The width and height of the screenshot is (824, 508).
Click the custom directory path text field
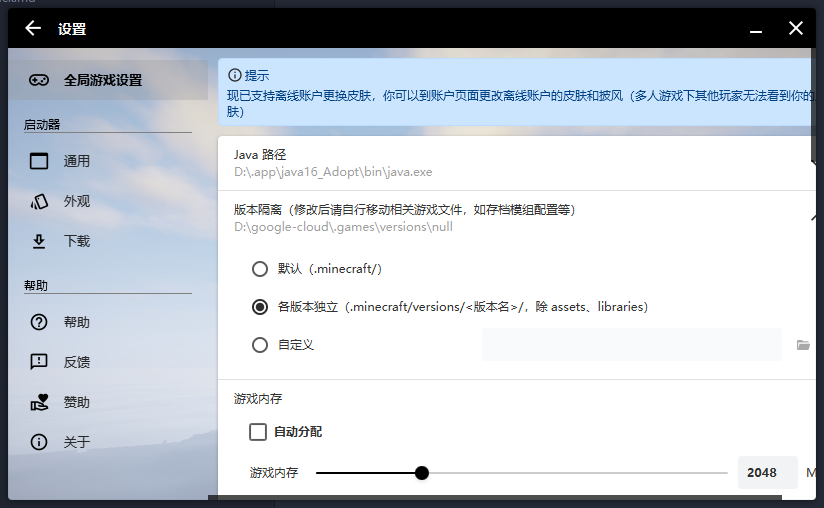631,345
